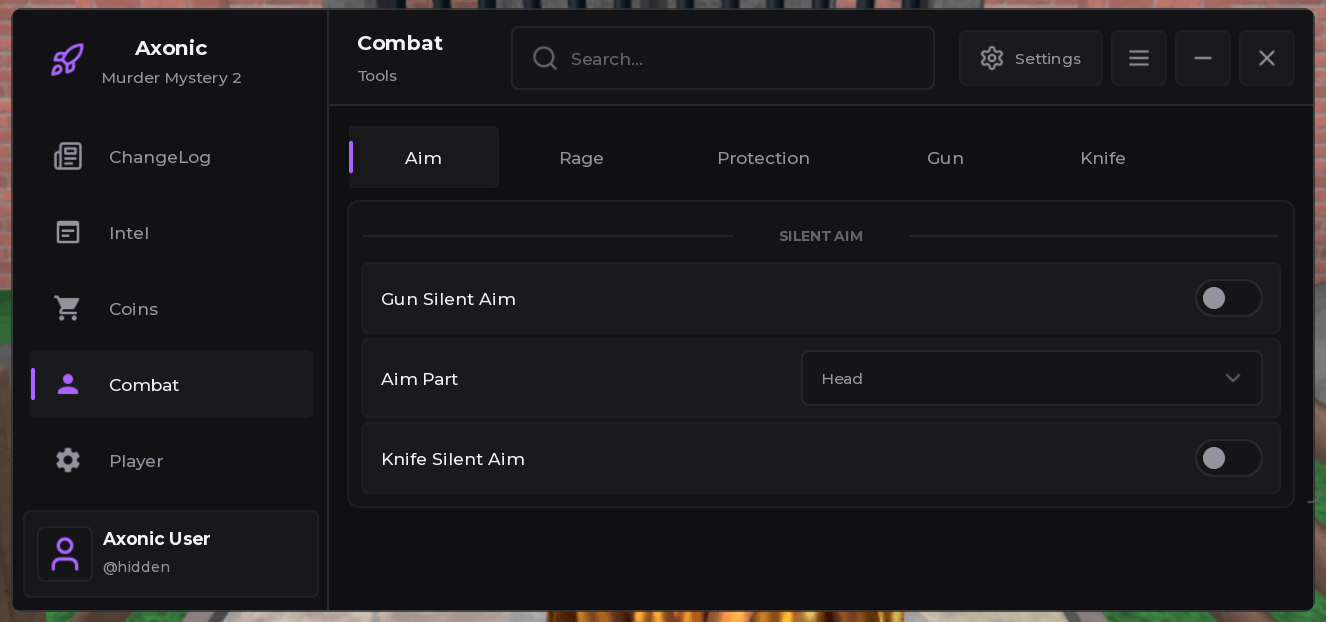
Task: Click the @hidden username text
Action: (x=136, y=567)
